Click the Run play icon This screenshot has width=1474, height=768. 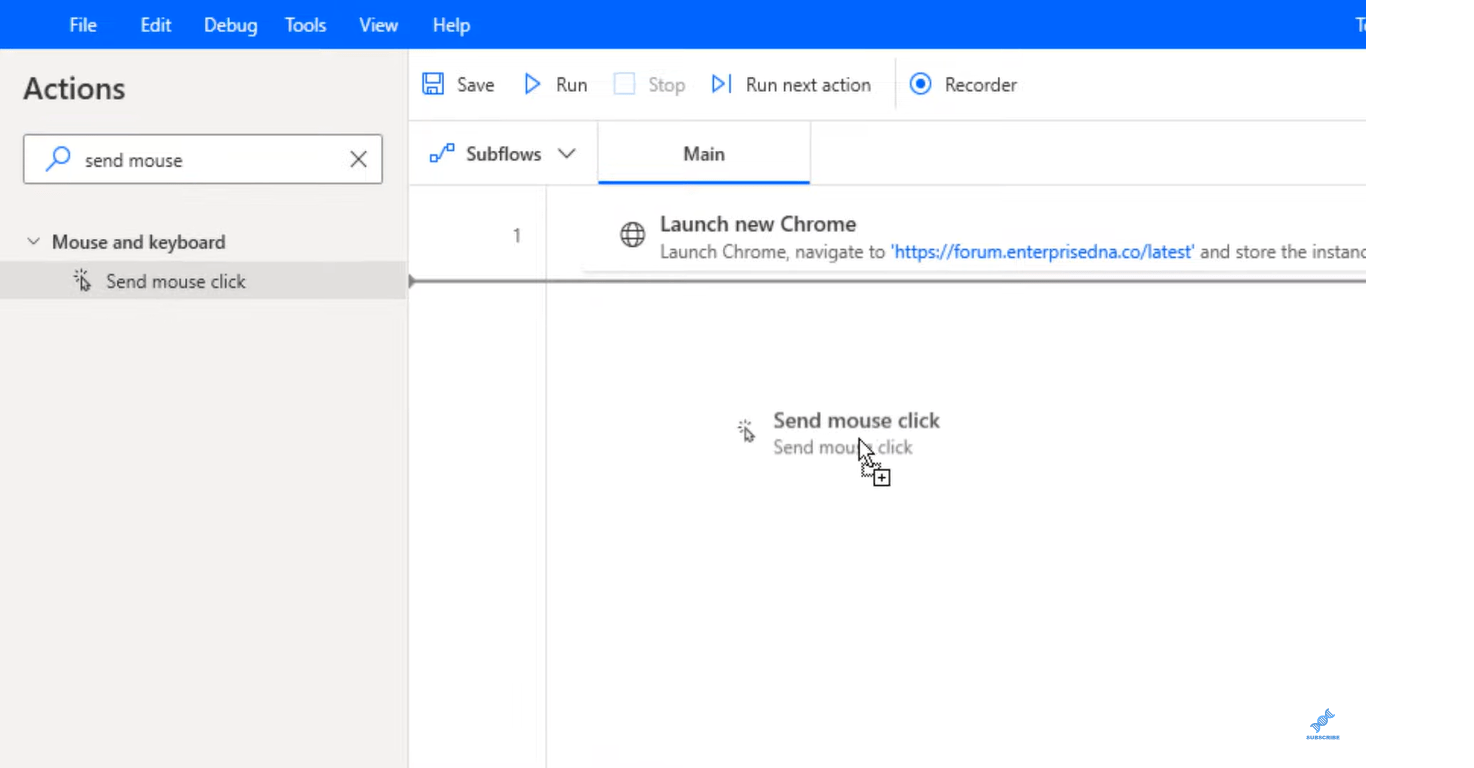click(x=532, y=84)
